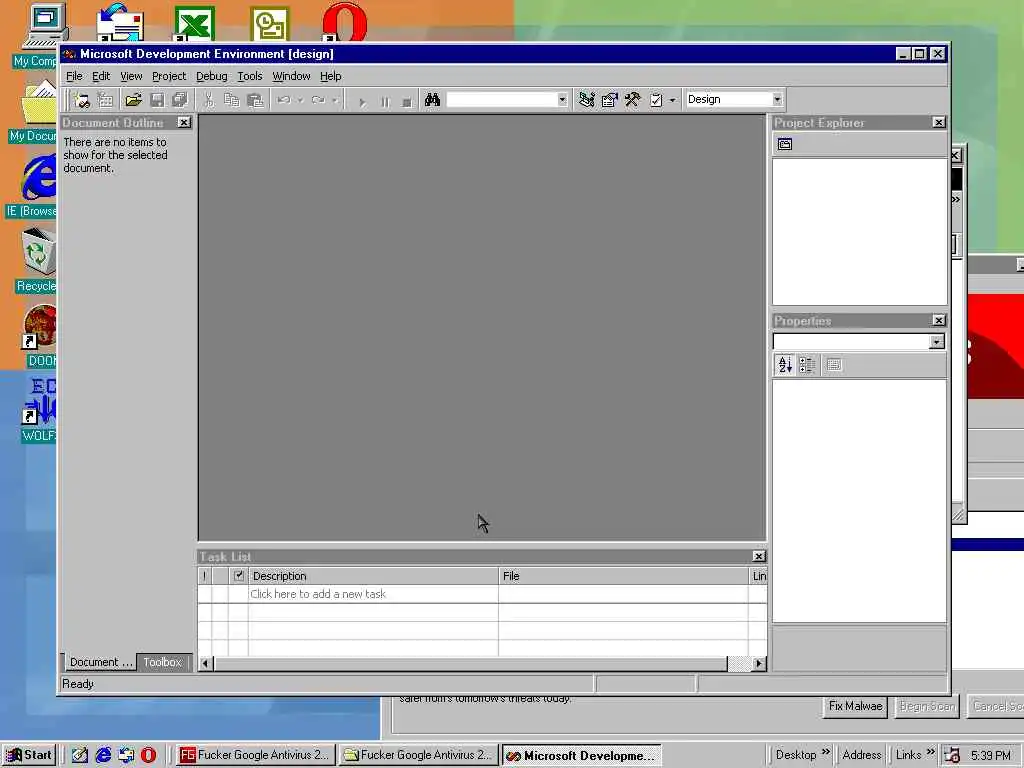Close the Document Outline panel
The height and width of the screenshot is (768, 1024).
pyautogui.click(x=184, y=123)
